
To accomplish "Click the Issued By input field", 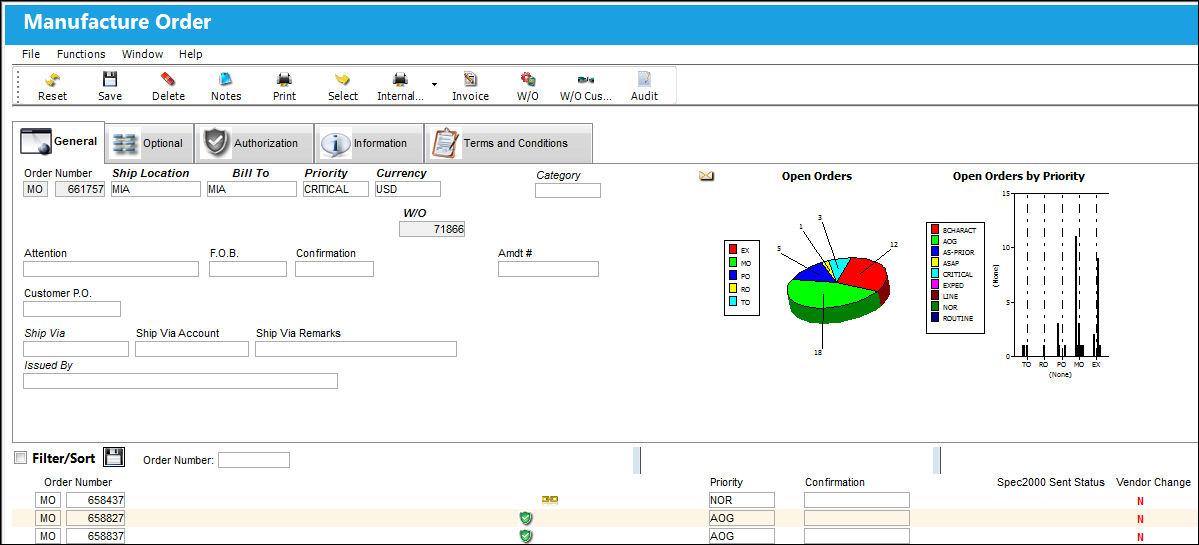I will (x=180, y=381).
